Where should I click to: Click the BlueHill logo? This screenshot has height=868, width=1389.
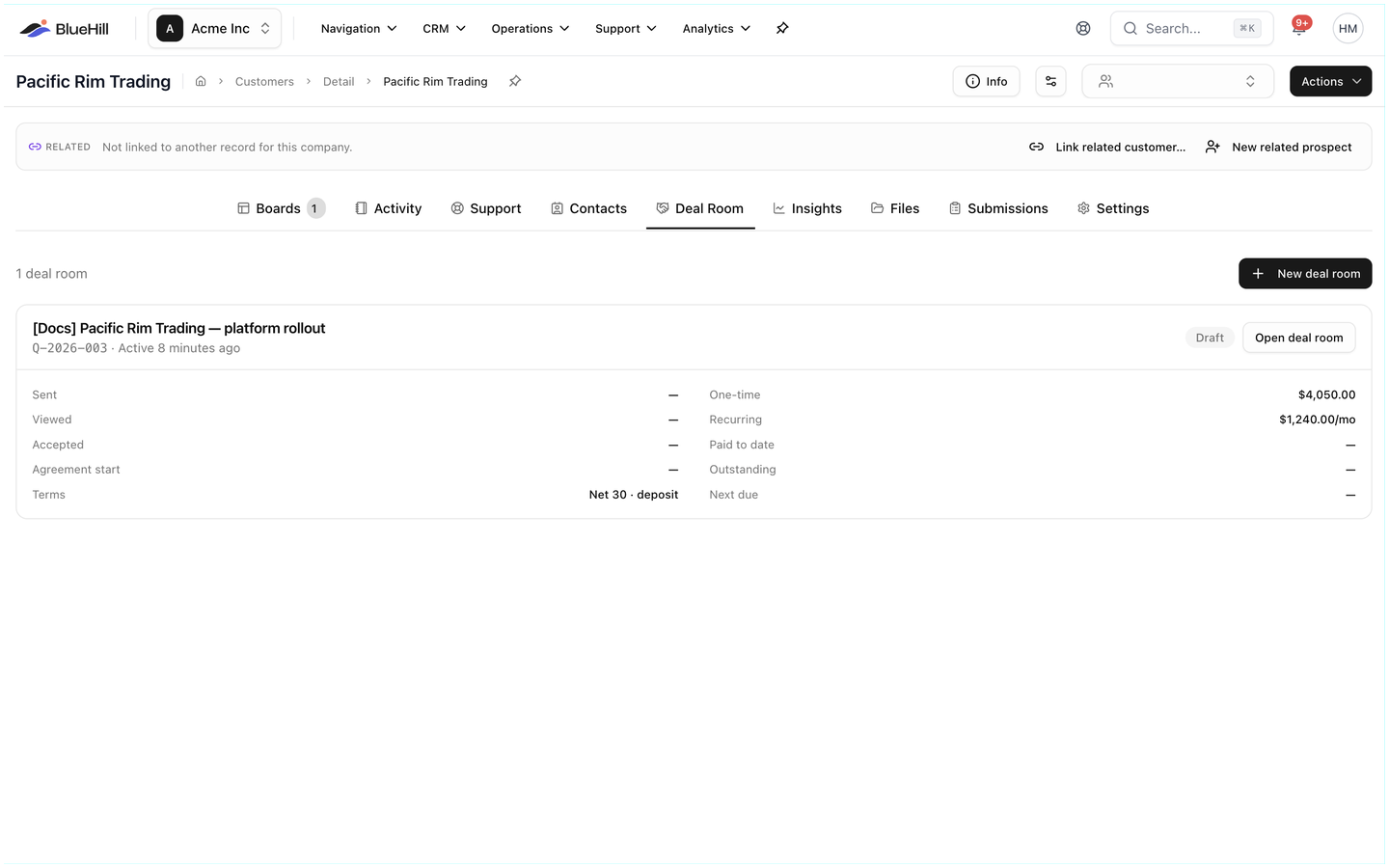click(65, 29)
